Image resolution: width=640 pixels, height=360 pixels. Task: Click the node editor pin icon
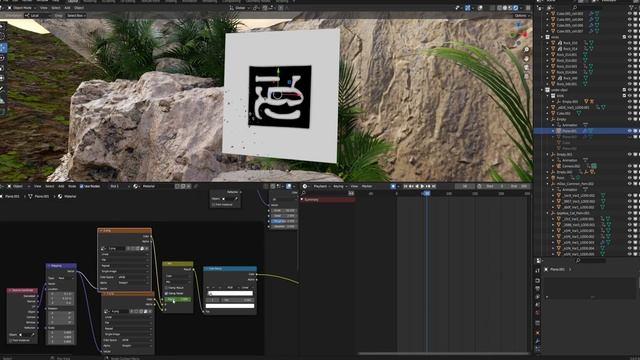click(x=196, y=186)
